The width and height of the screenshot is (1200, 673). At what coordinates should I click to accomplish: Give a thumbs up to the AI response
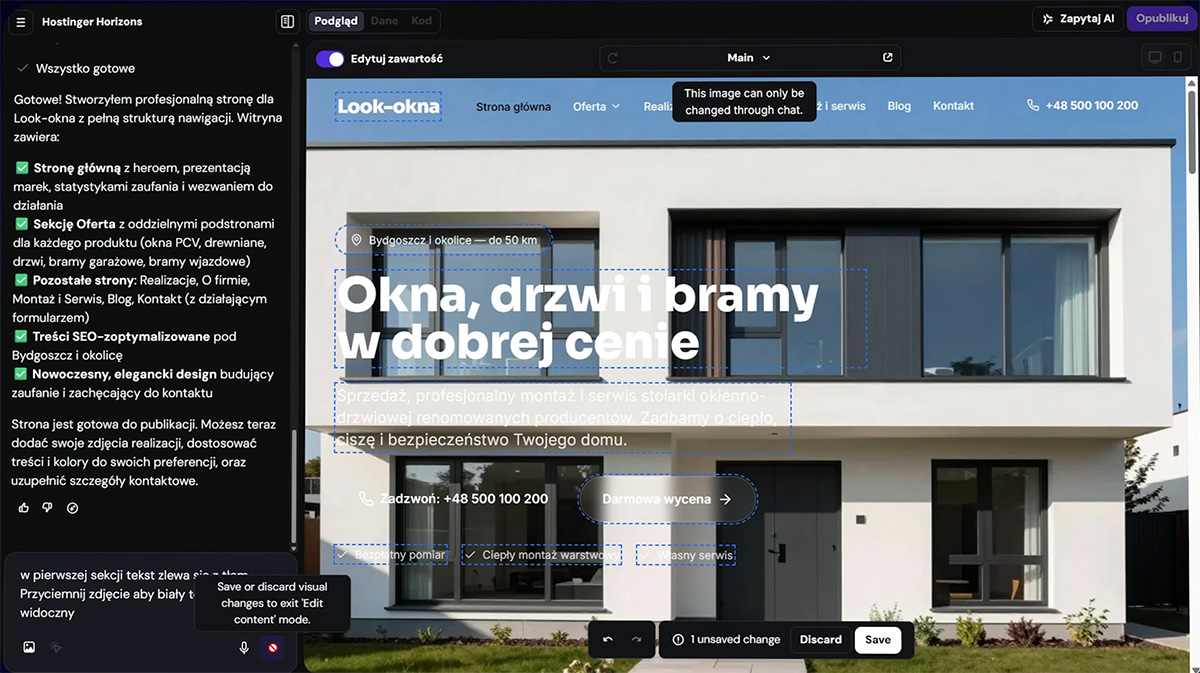[x=24, y=508]
